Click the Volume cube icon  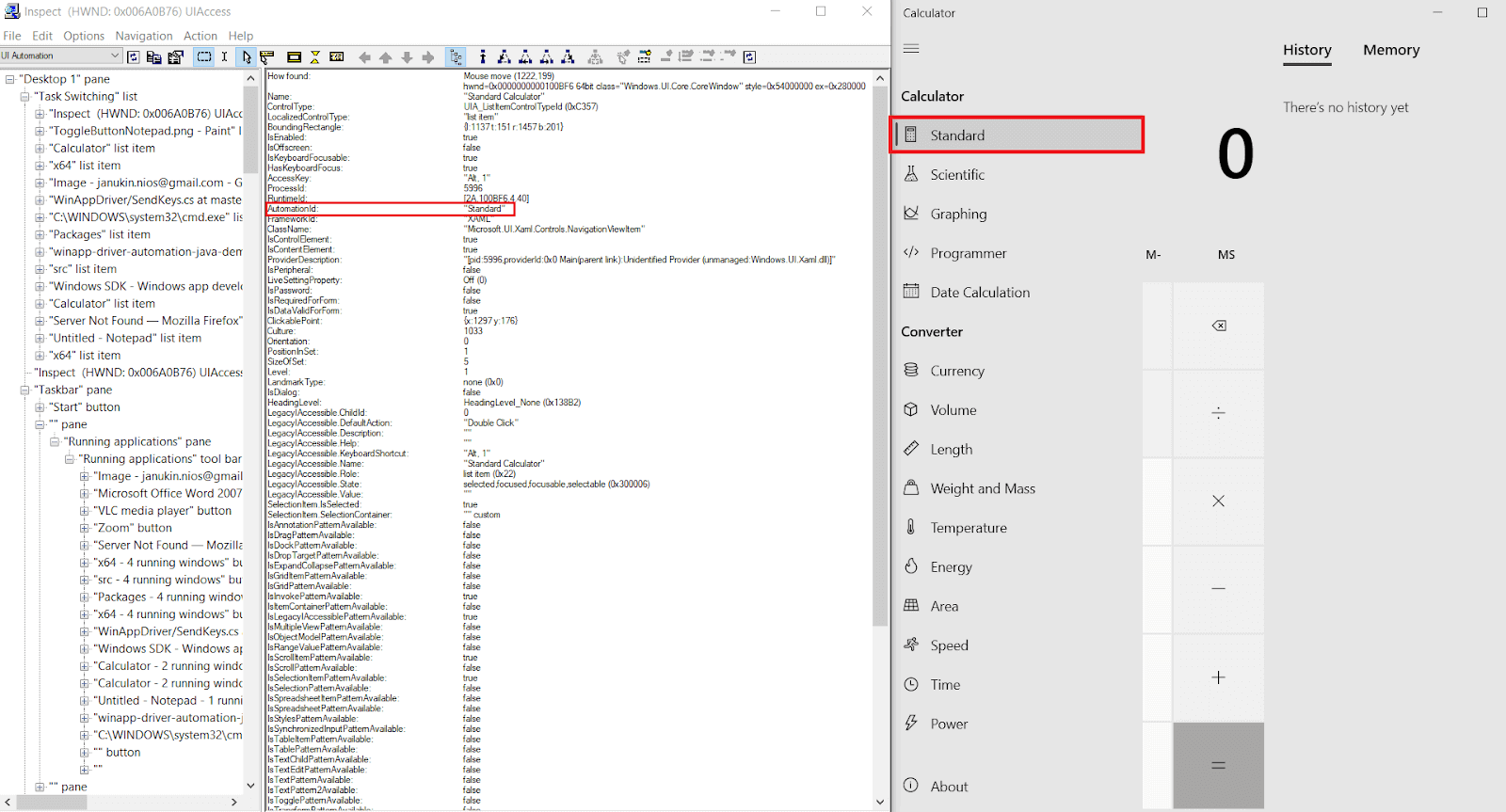click(911, 409)
